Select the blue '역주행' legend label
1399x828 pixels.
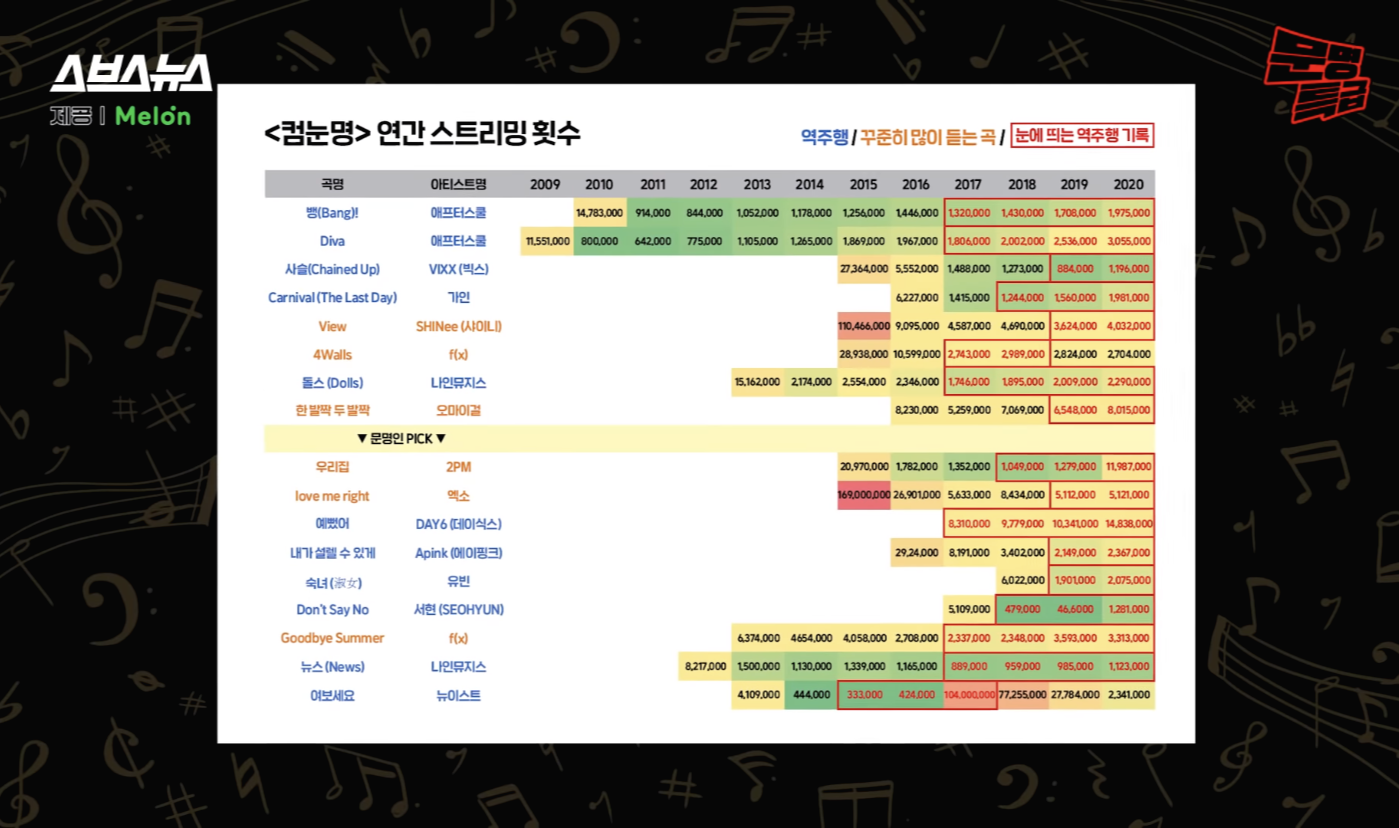pyautogui.click(x=824, y=136)
